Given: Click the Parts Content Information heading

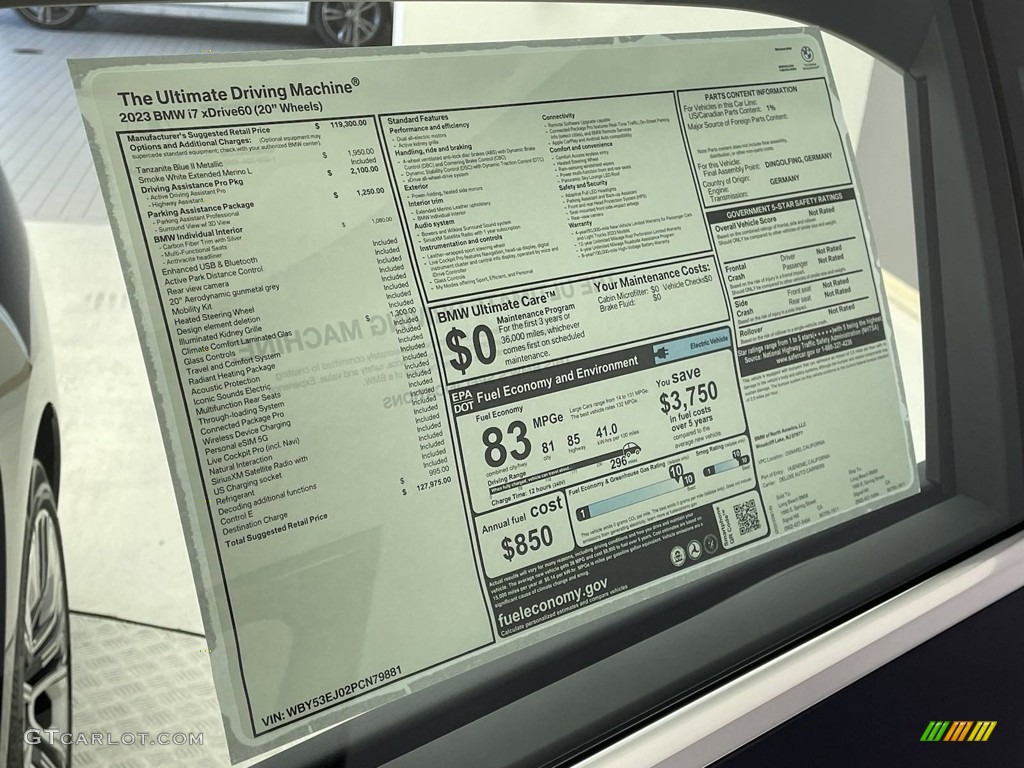Looking at the screenshot, I should pyautogui.click(x=750, y=93).
